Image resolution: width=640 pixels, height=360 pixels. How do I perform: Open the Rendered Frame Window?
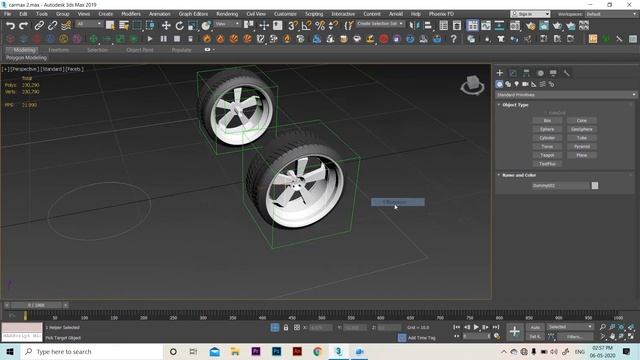544,26
